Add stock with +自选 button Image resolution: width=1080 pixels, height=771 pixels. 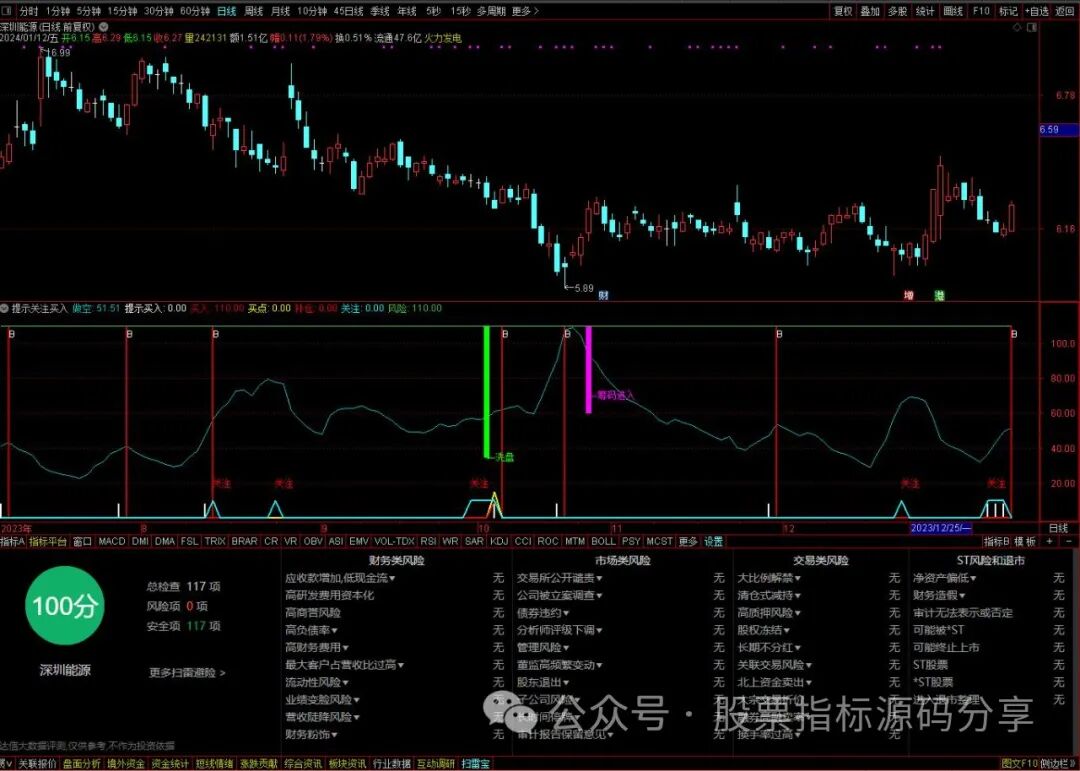(x=1037, y=11)
